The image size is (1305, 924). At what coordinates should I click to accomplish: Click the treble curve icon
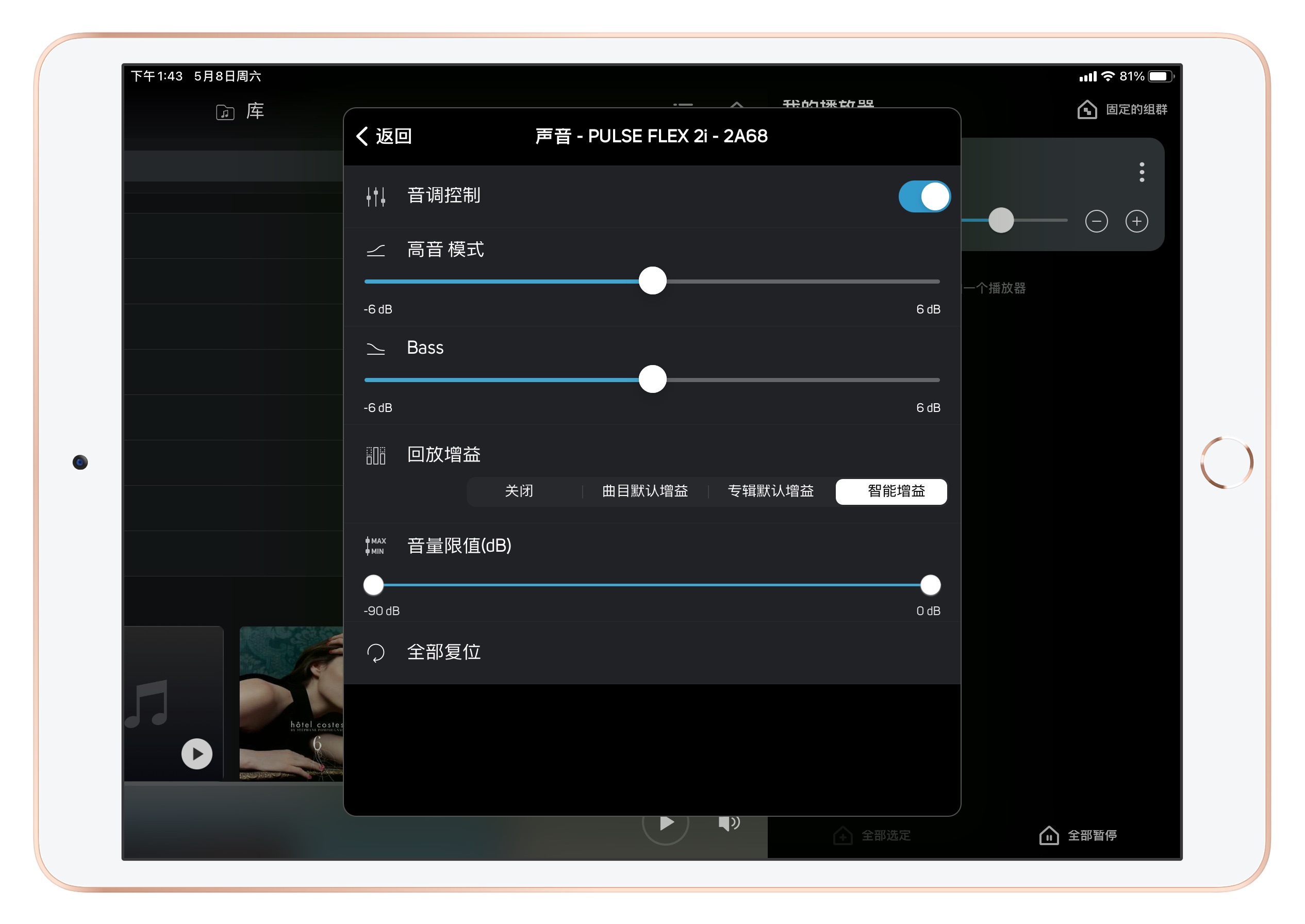click(x=376, y=250)
